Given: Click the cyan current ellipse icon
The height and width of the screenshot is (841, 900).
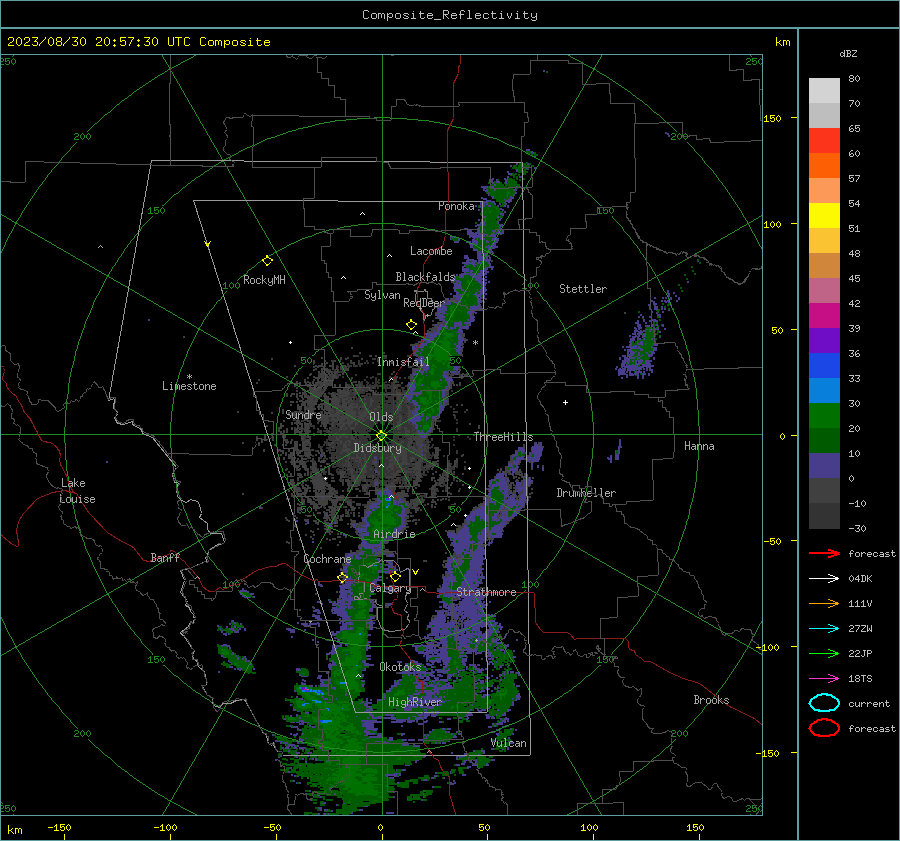Looking at the screenshot, I should click(824, 703).
